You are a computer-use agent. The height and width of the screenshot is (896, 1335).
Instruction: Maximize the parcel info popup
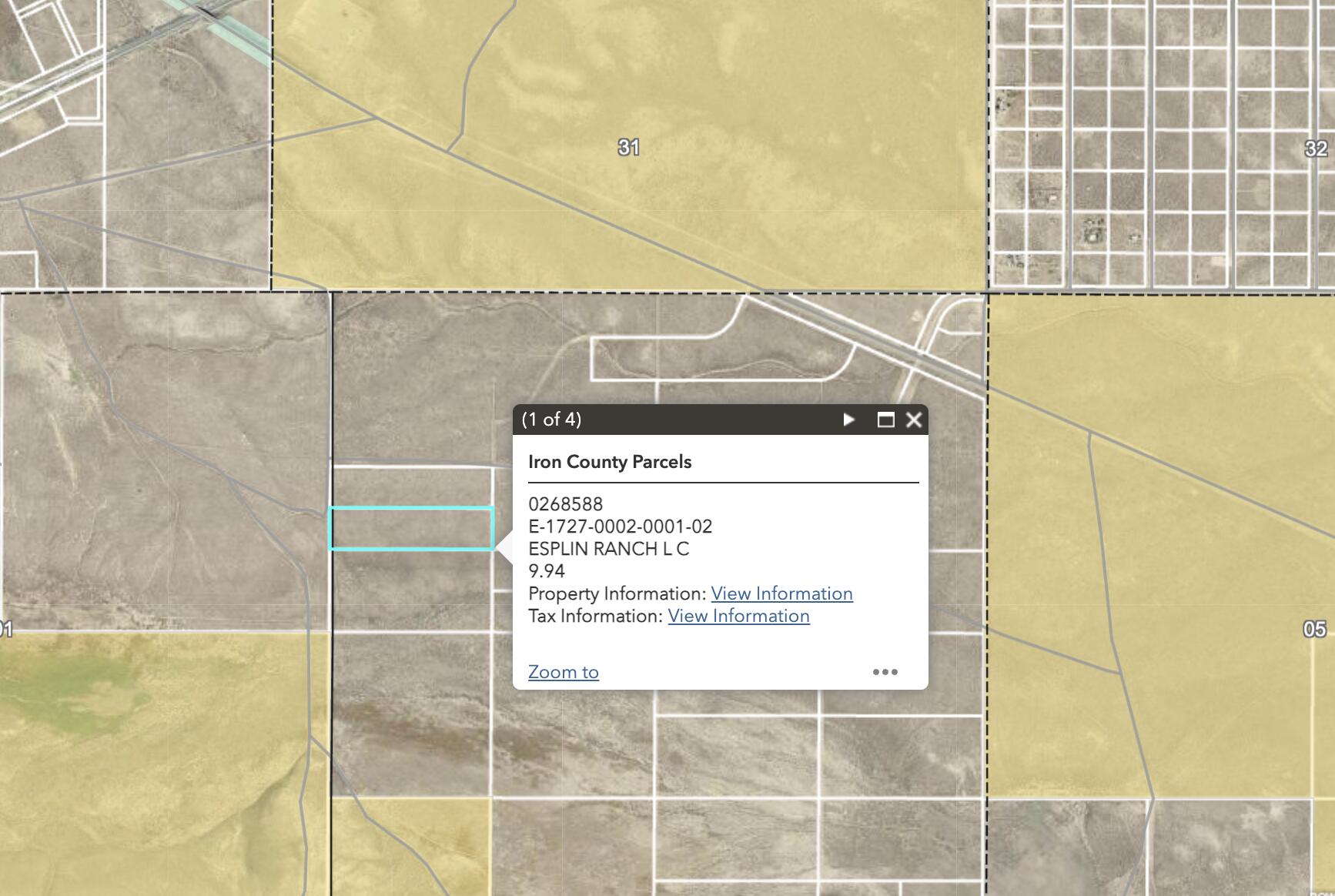(885, 420)
